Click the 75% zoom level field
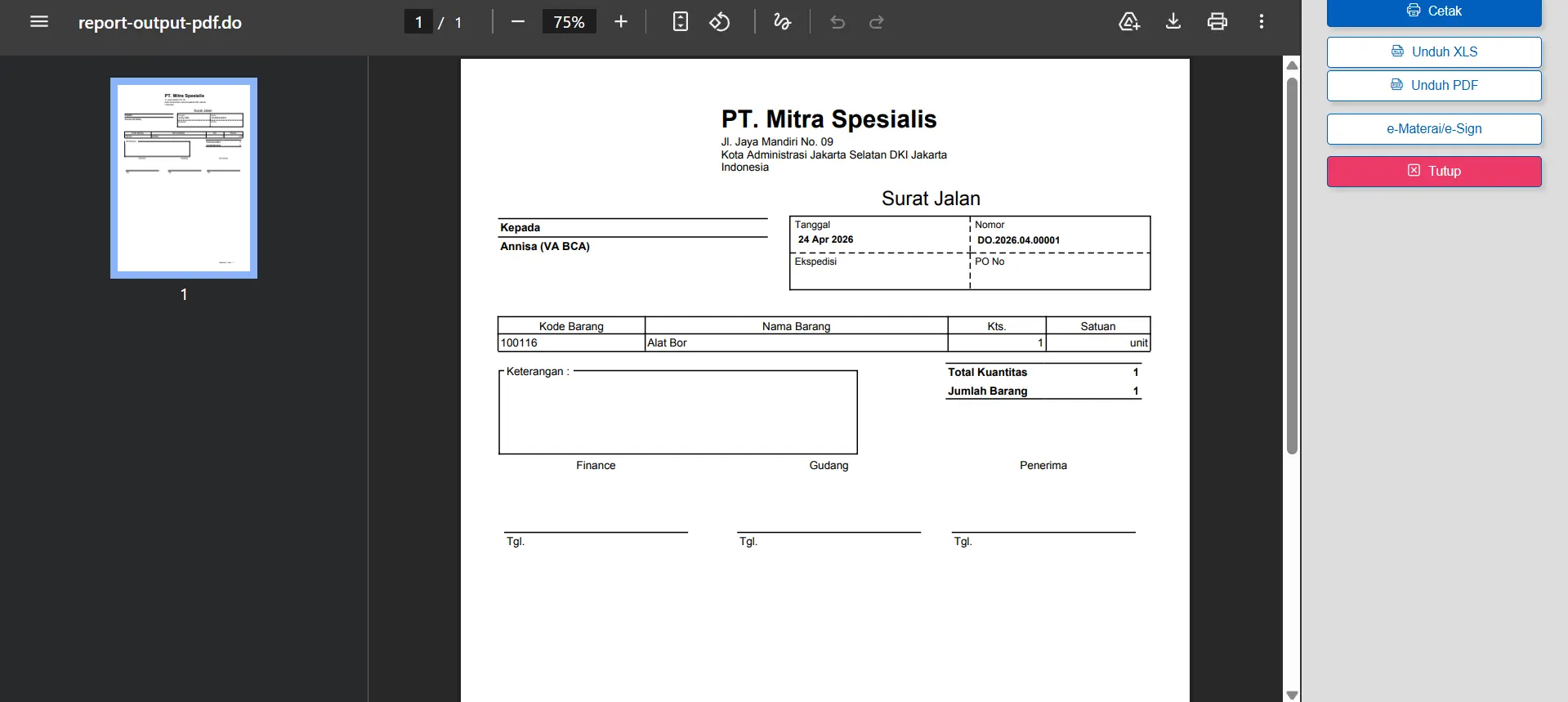1568x702 pixels. click(570, 22)
